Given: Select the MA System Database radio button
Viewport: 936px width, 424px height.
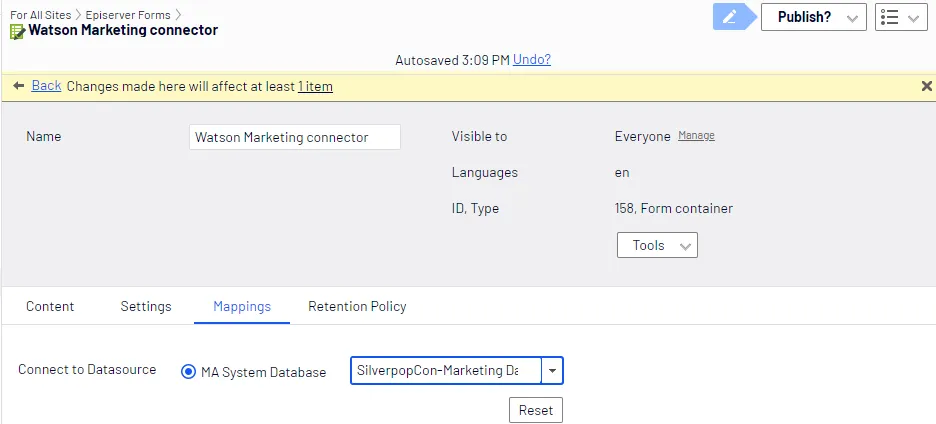Looking at the screenshot, I should tap(188, 372).
